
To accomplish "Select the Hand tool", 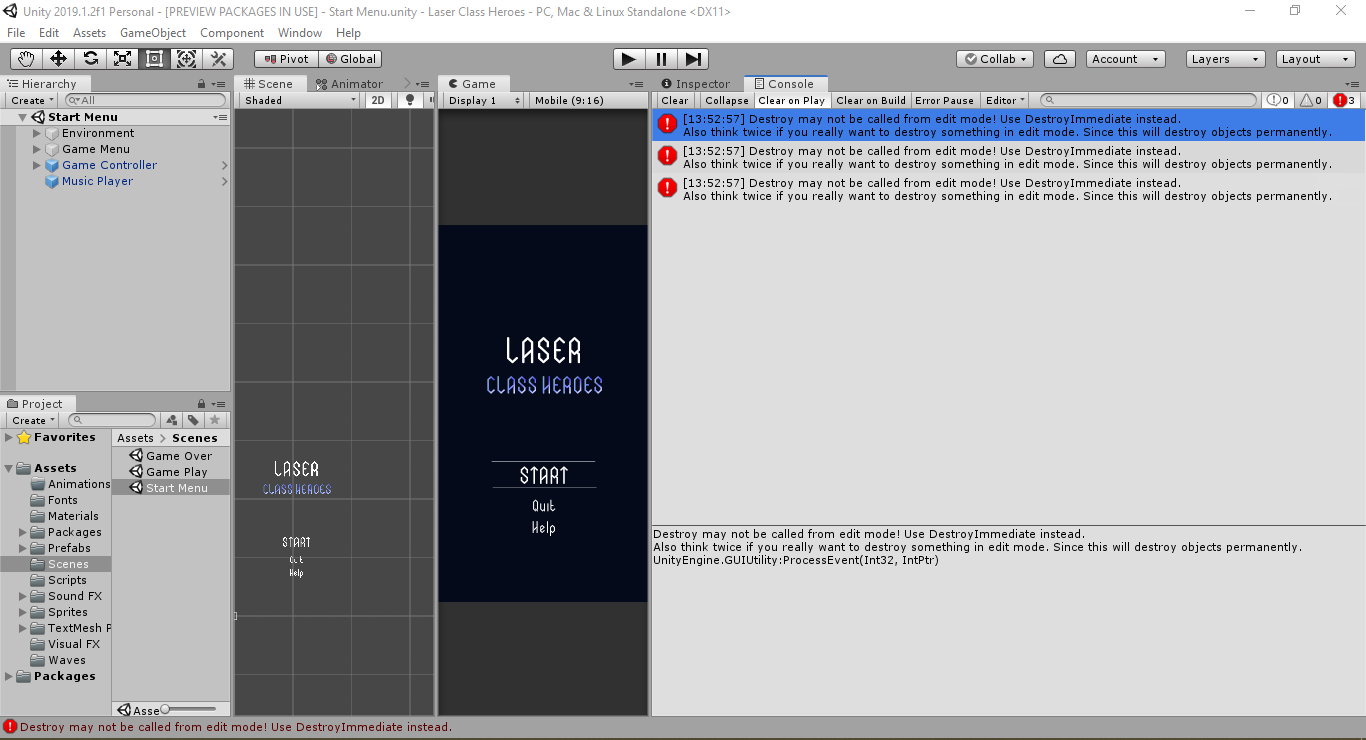I will 25,58.
